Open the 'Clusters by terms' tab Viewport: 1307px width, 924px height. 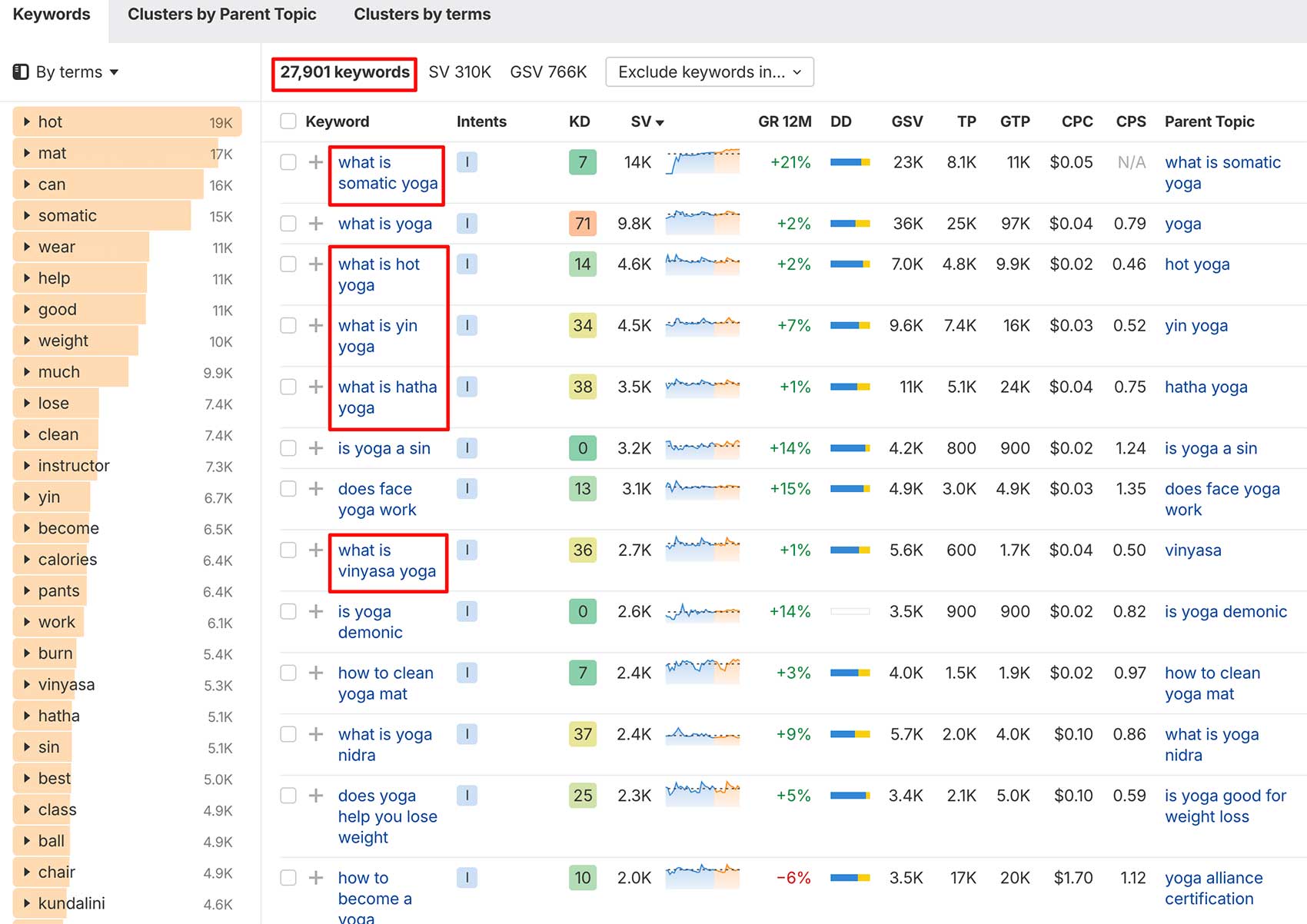click(x=421, y=15)
